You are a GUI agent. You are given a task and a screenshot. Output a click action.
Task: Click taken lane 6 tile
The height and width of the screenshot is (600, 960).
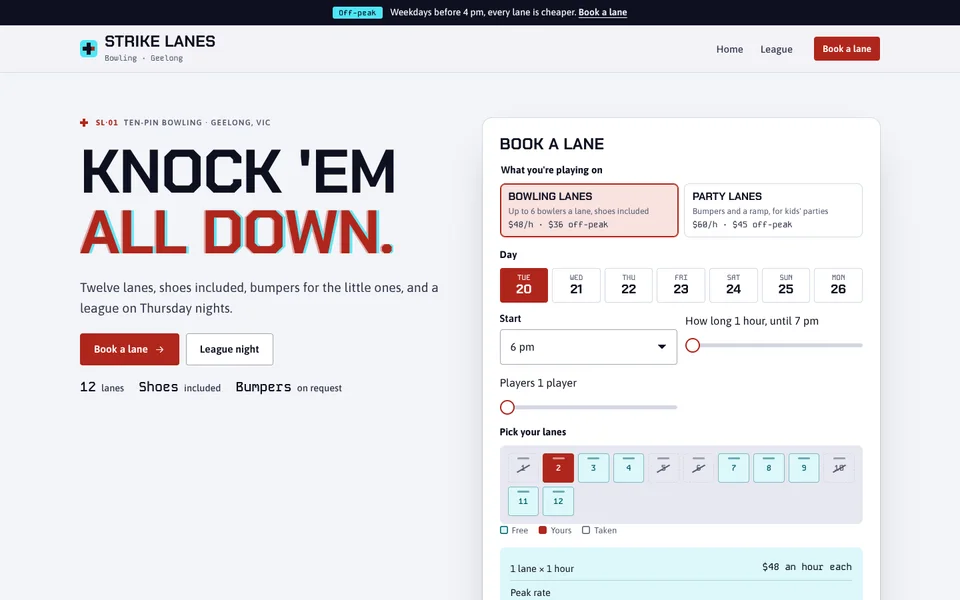tap(699, 468)
